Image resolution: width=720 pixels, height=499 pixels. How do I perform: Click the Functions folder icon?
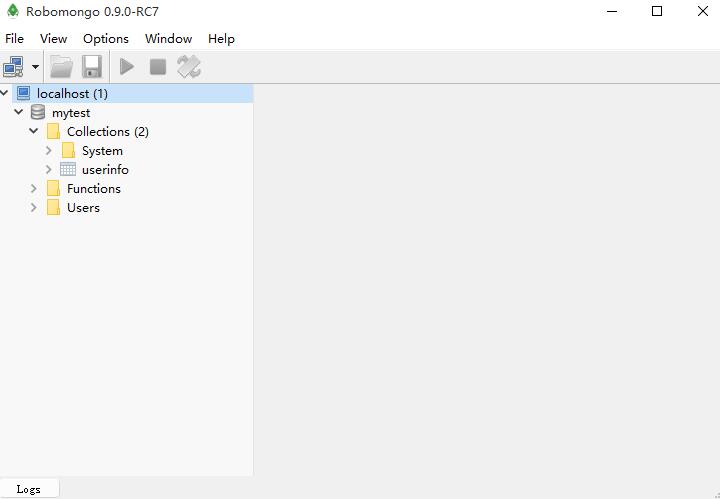53,188
